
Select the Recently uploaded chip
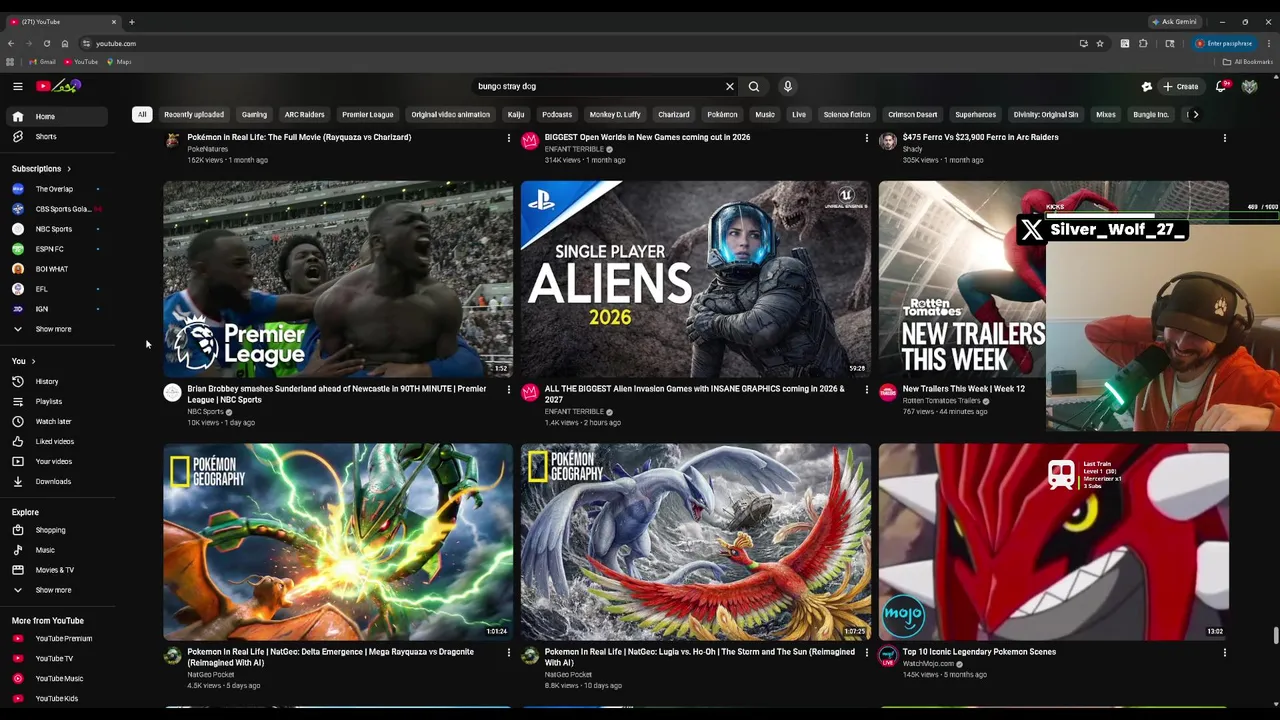(194, 114)
